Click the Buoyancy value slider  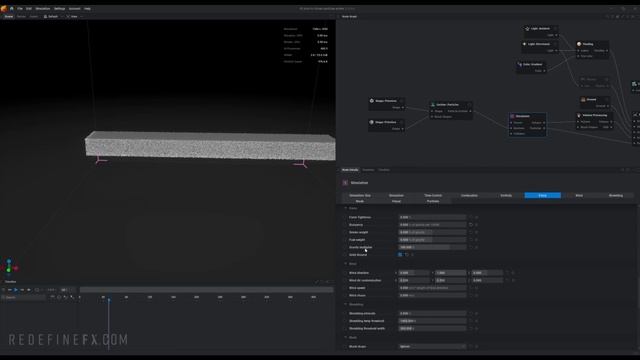point(432,225)
